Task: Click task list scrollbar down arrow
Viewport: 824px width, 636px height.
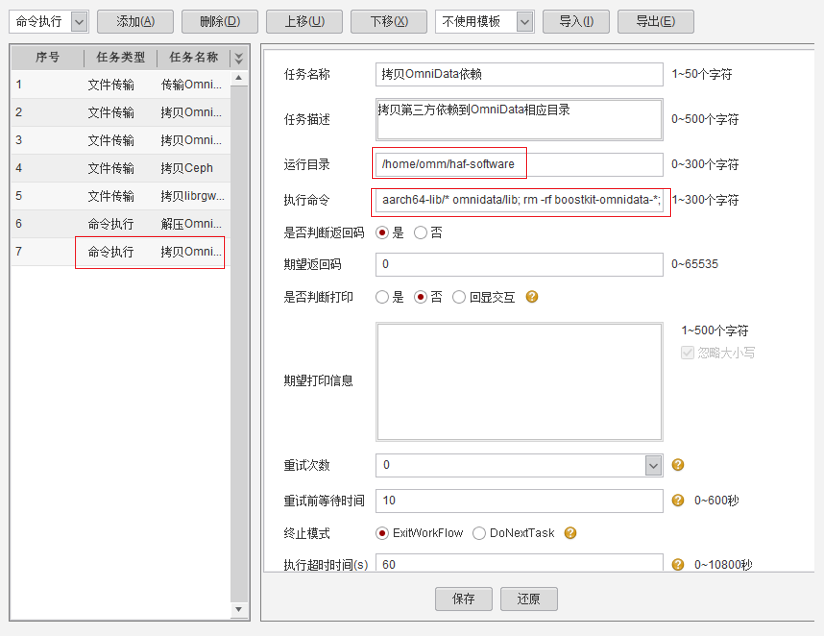Action: [239, 610]
